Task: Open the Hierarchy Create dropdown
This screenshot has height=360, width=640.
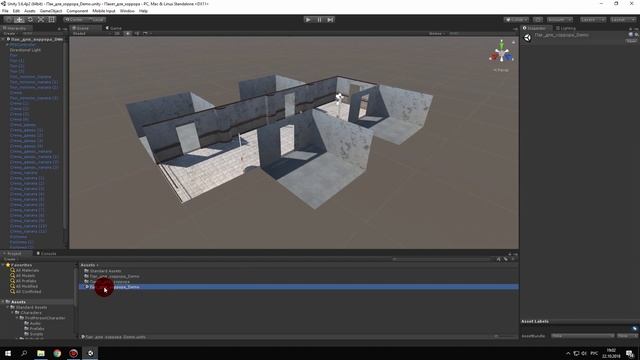Action: point(10,33)
